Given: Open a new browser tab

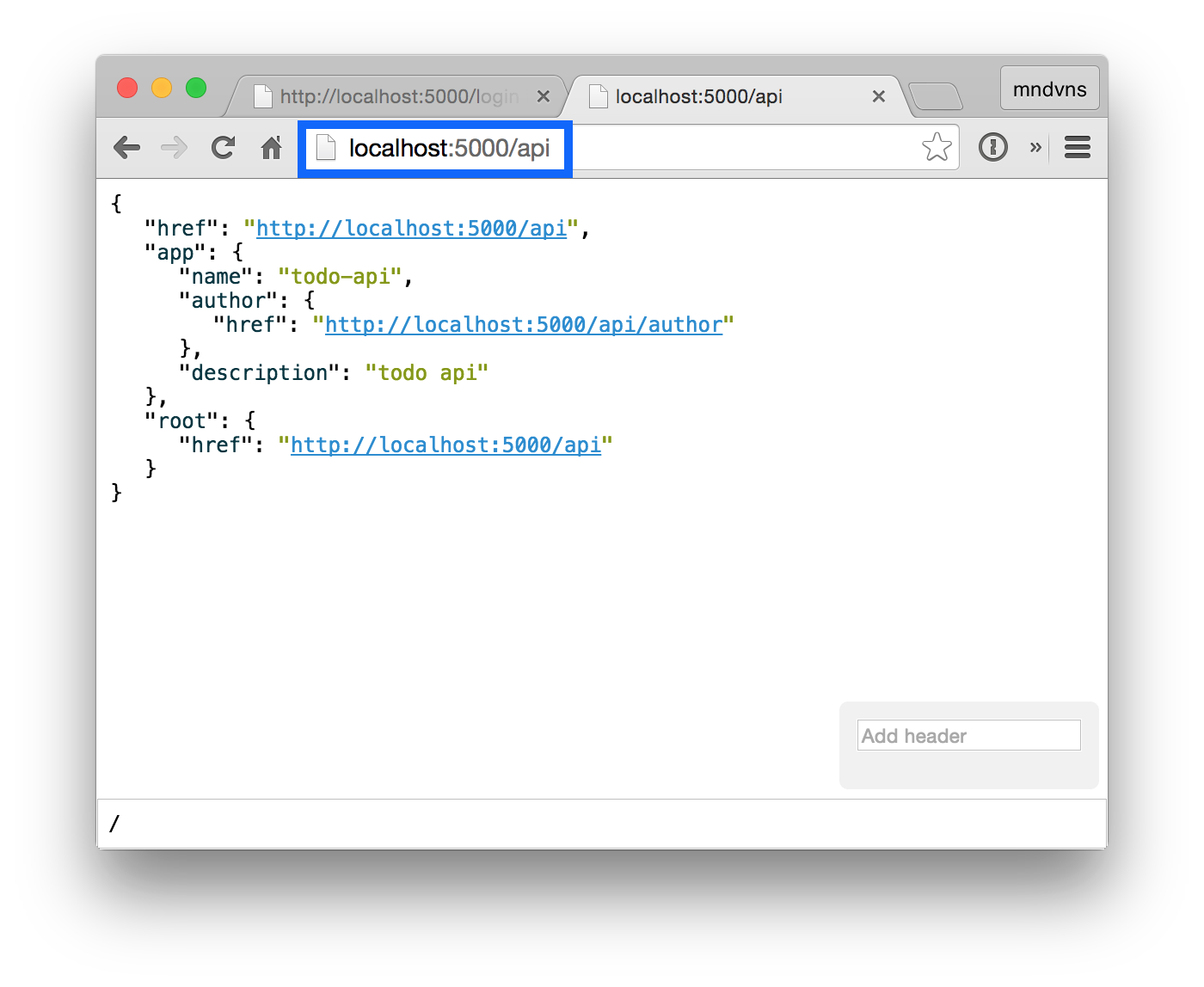Looking at the screenshot, I should pyautogui.click(x=937, y=95).
